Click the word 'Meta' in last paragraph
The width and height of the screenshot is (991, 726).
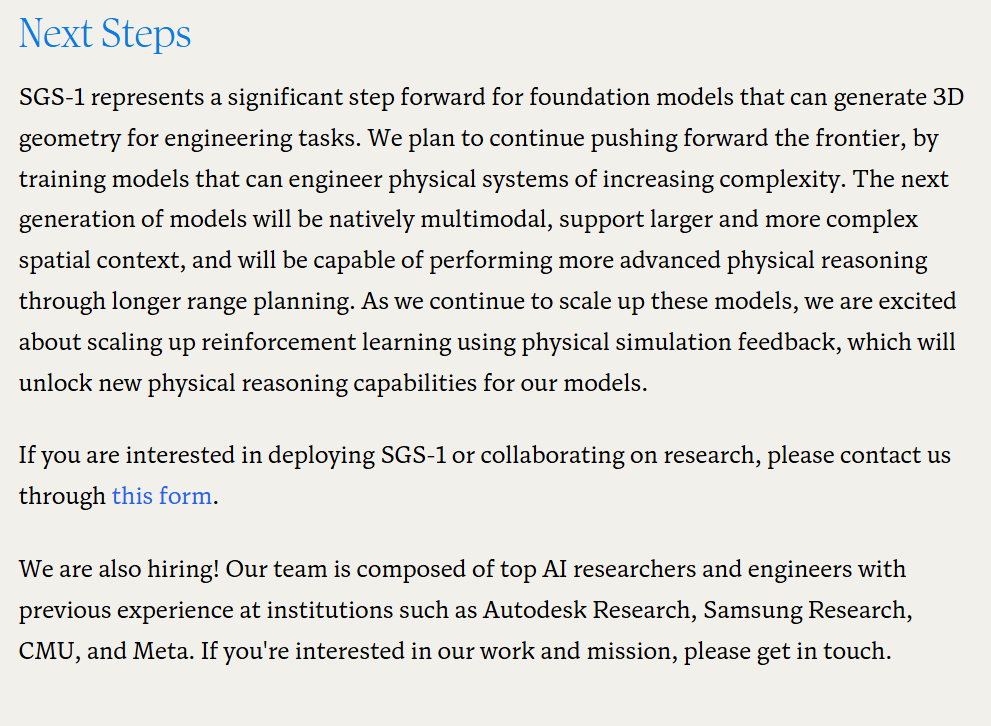pos(160,651)
